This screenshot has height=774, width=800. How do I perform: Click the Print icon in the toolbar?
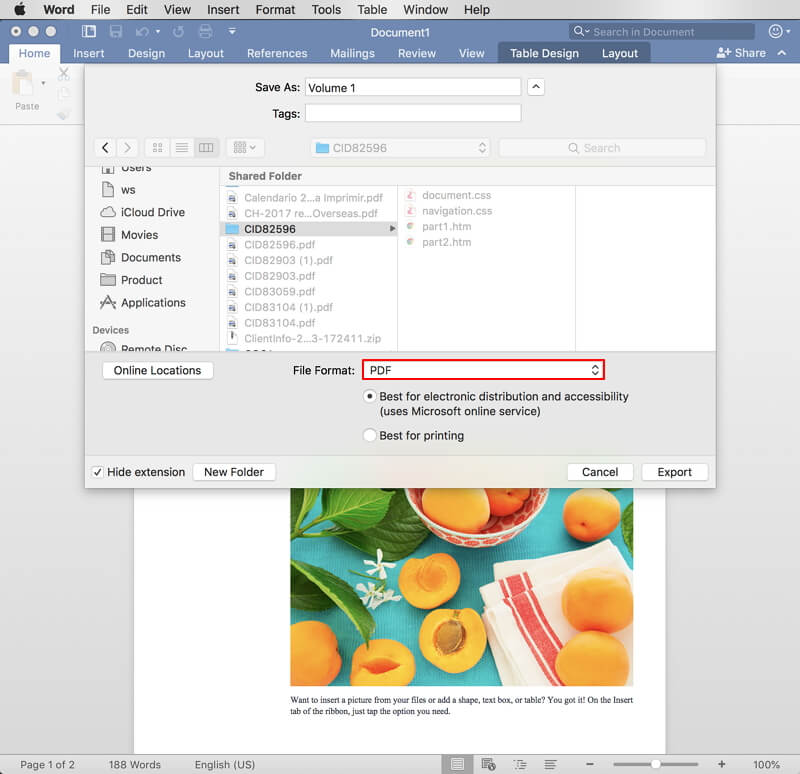(x=205, y=32)
